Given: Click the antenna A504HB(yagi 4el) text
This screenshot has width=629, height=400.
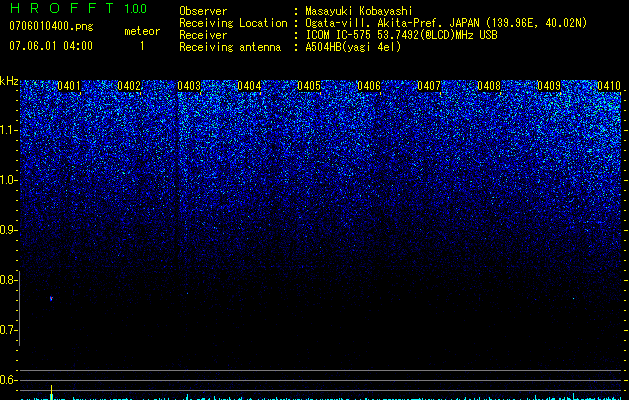Looking at the screenshot, I should point(353,47).
